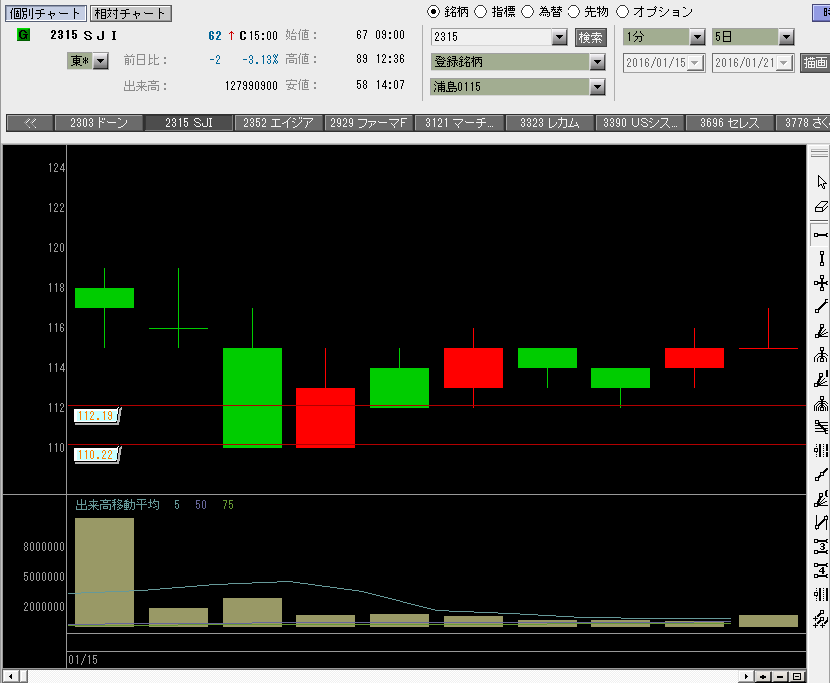Click the 出来高移動平均 indicator label
The height and width of the screenshot is (683, 830).
point(117,505)
